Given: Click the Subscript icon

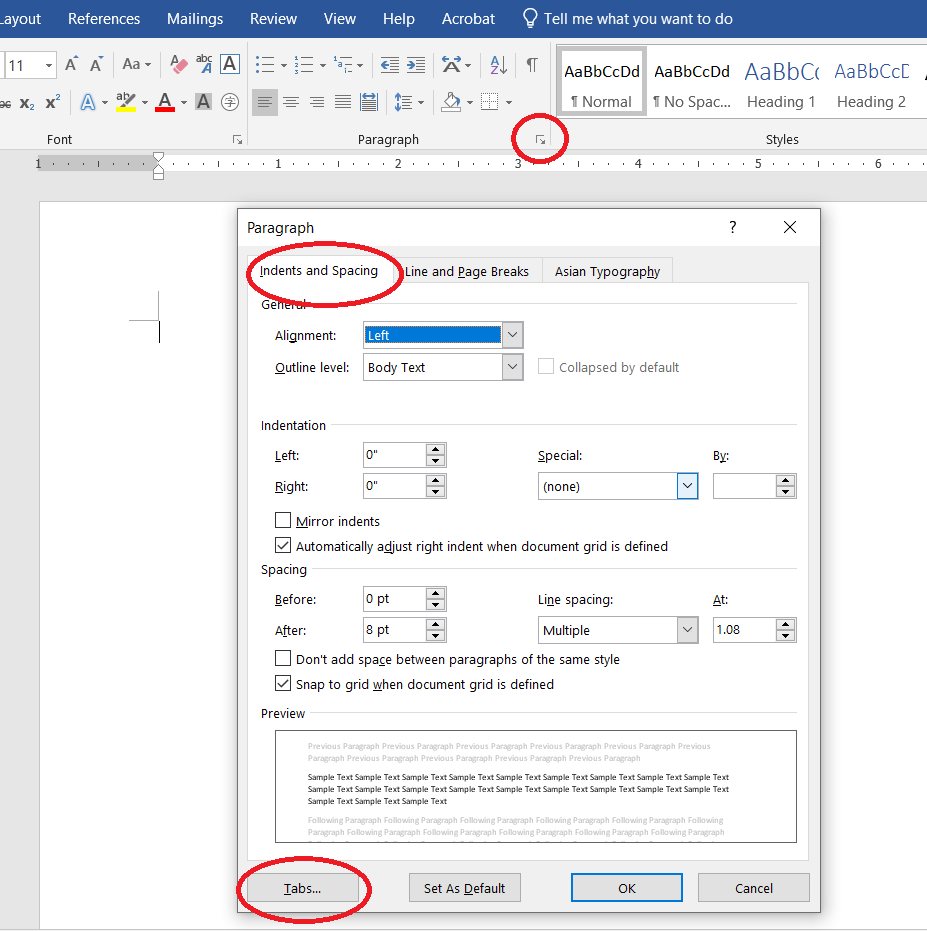Looking at the screenshot, I should pos(25,102).
